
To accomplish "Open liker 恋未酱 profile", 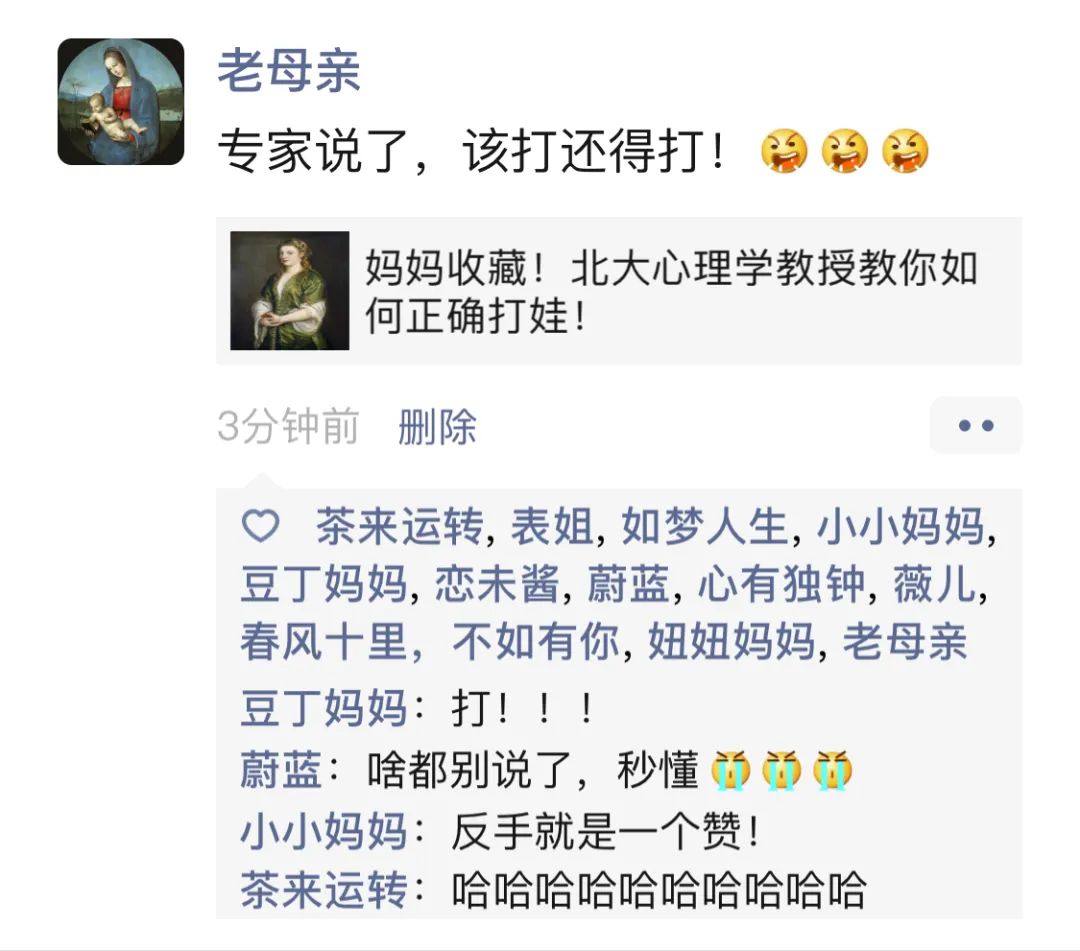I will click(x=497, y=584).
